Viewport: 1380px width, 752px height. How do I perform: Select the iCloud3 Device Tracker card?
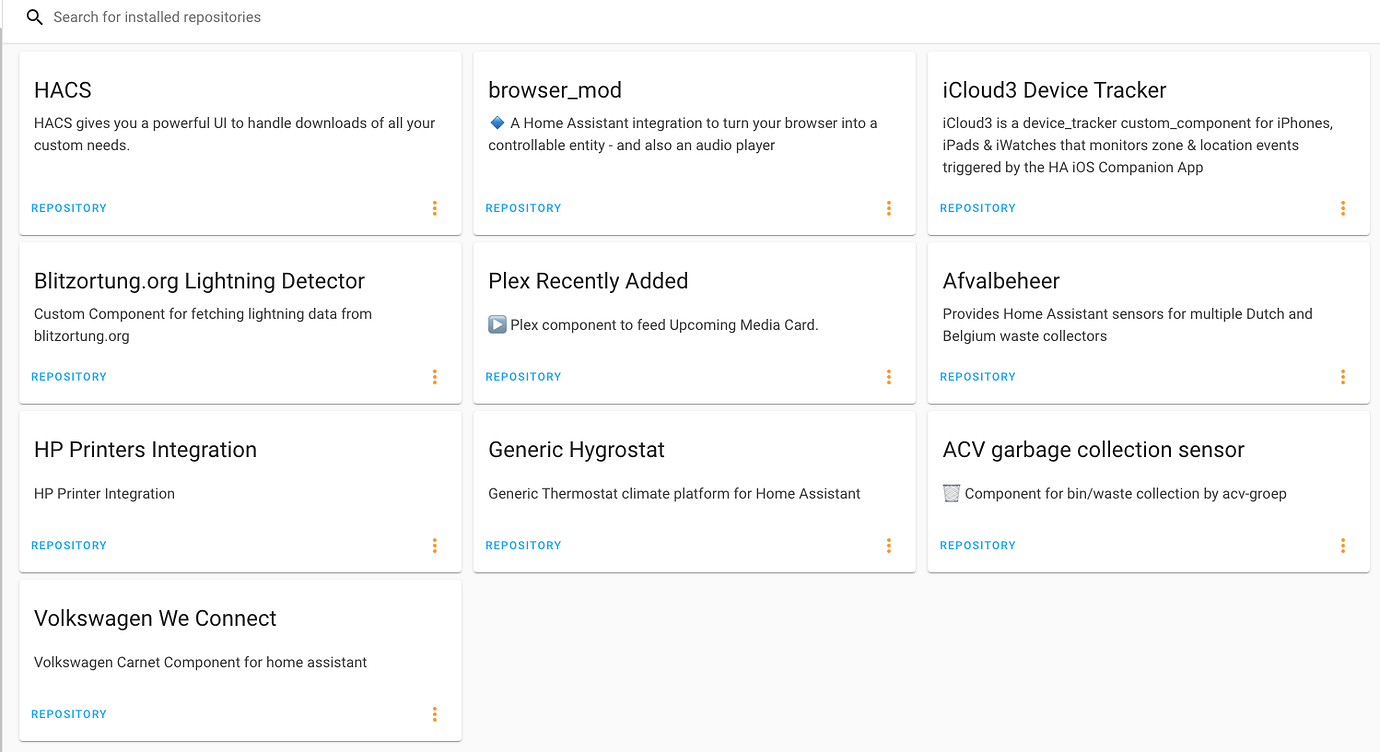pos(1148,143)
